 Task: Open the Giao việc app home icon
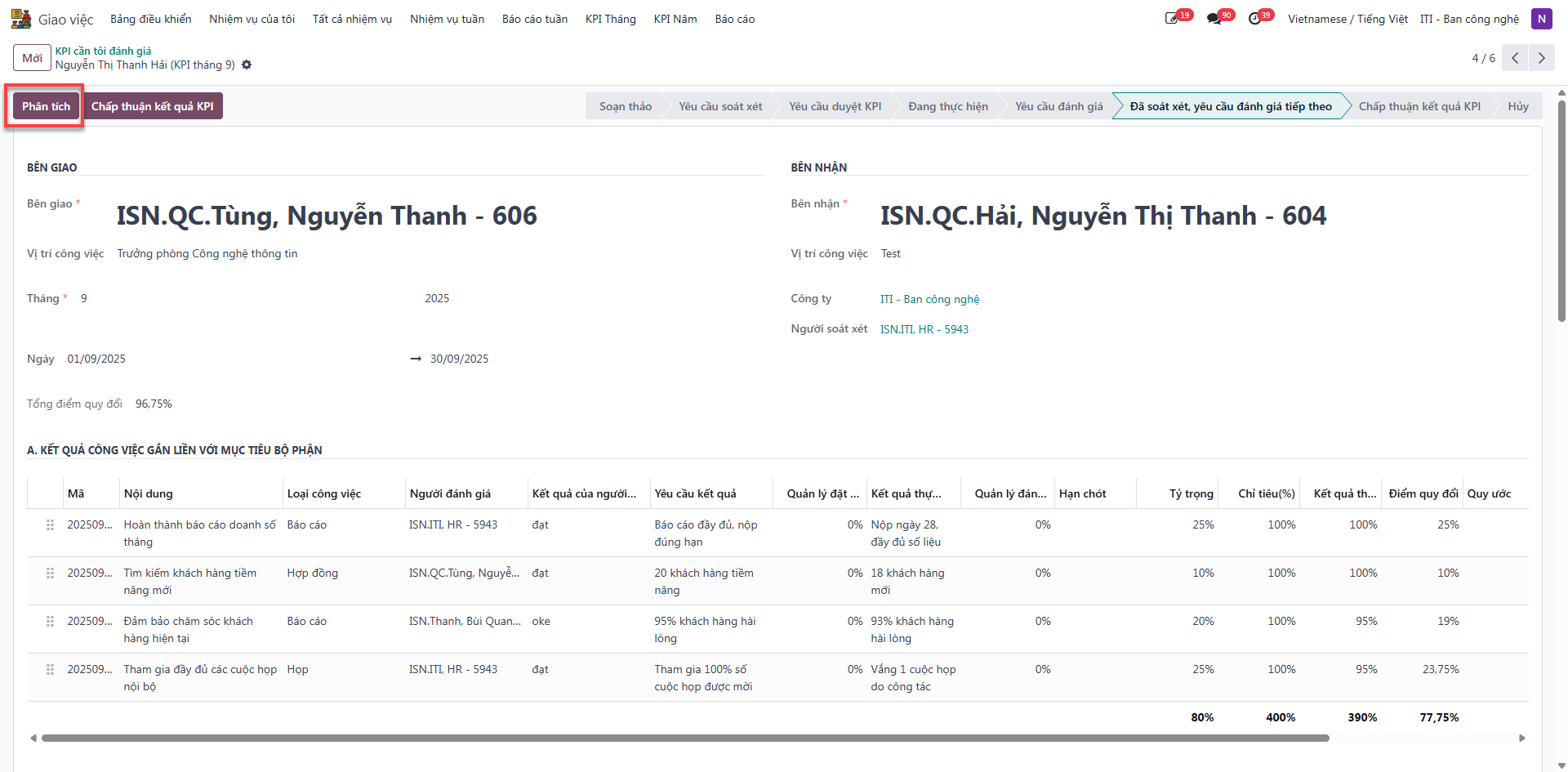(x=20, y=19)
